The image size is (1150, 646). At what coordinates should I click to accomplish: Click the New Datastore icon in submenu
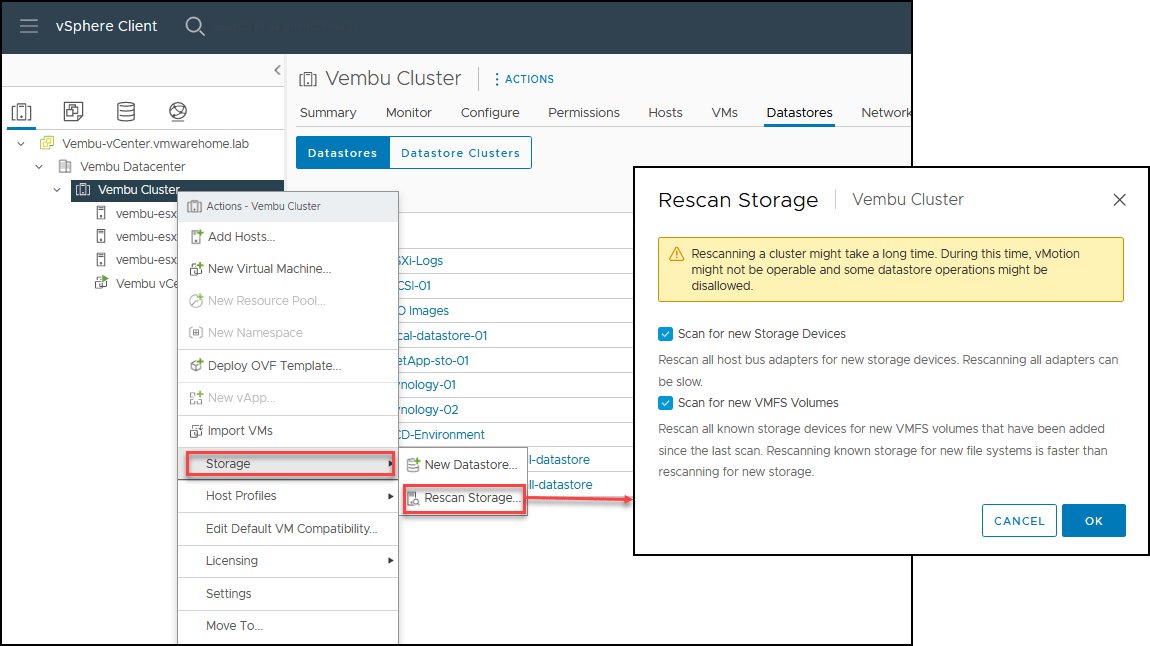tap(414, 465)
